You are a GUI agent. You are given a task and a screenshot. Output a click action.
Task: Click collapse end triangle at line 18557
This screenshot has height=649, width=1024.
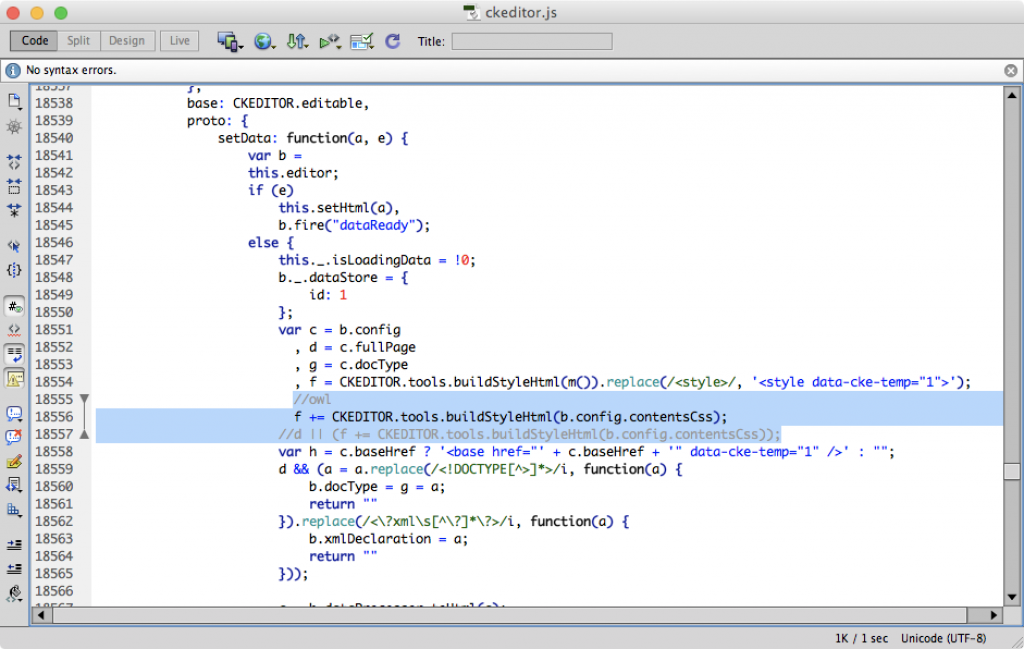coord(84,434)
